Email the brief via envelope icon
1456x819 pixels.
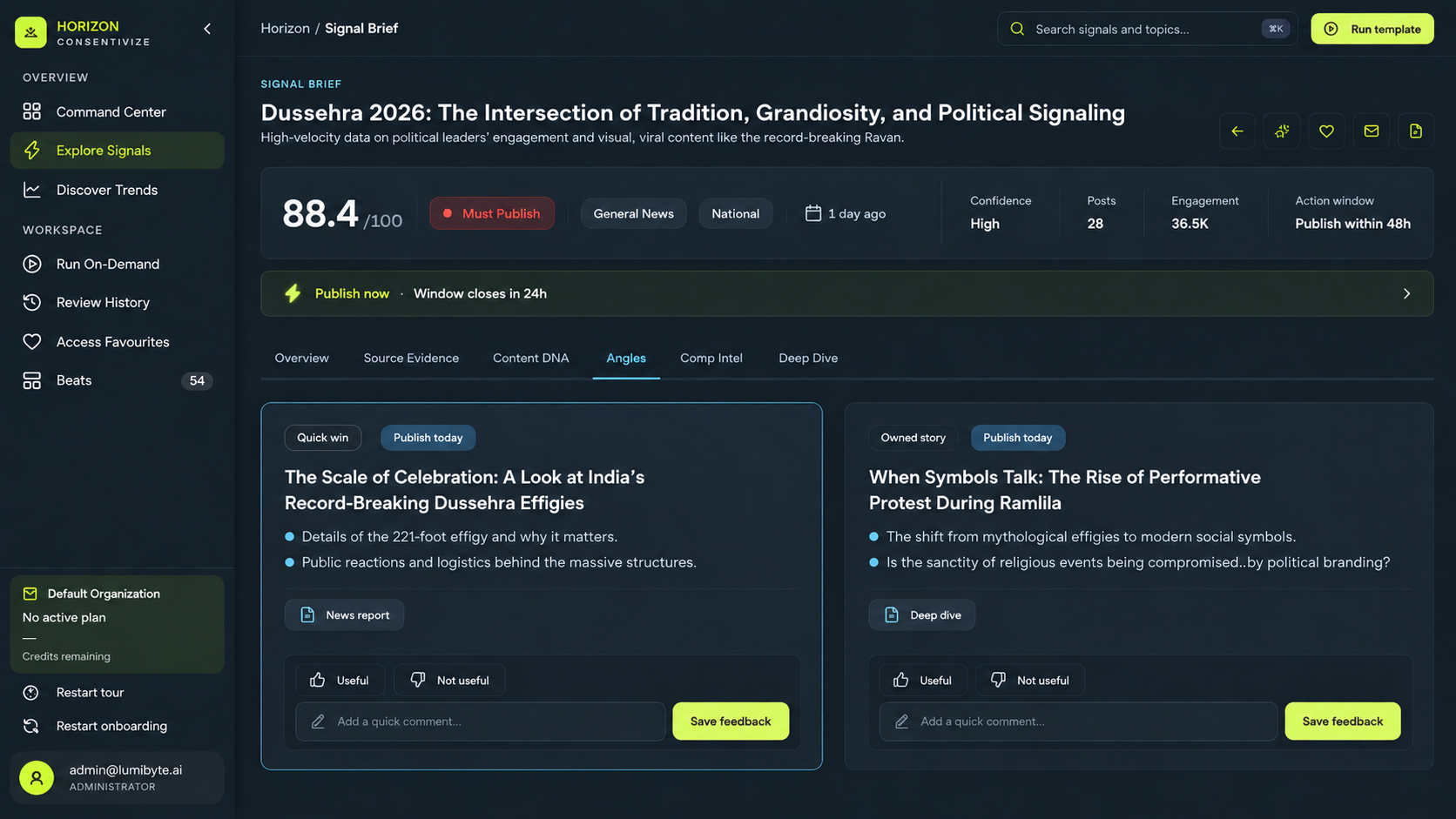coord(1372,131)
